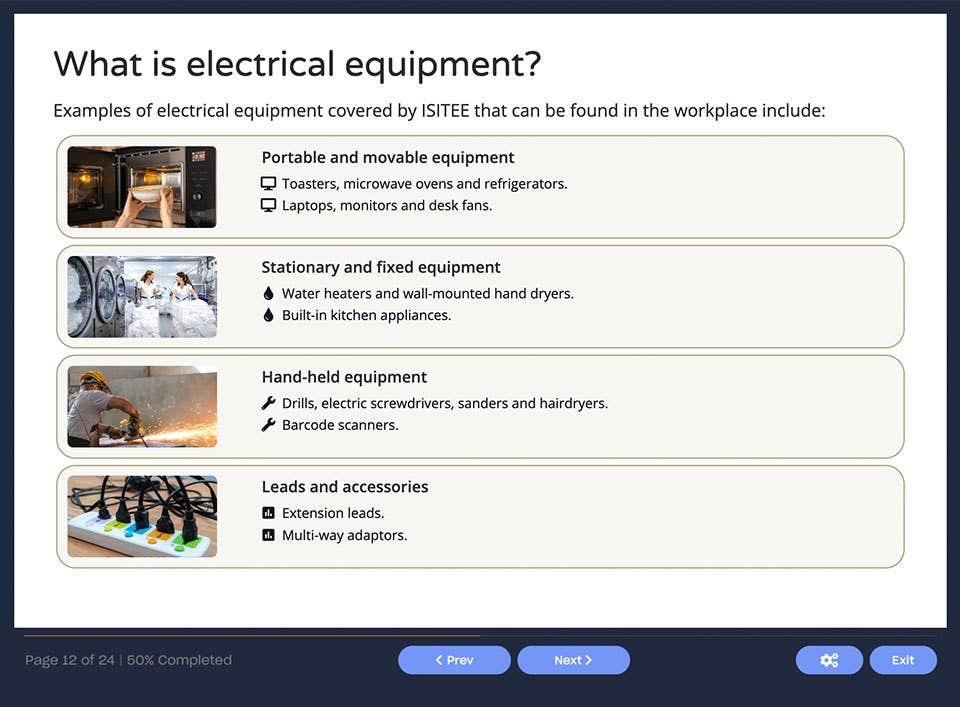Select the Portable and movable equipment heading
The image size is (960, 707).
pyautogui.click(x=388, y=158)
